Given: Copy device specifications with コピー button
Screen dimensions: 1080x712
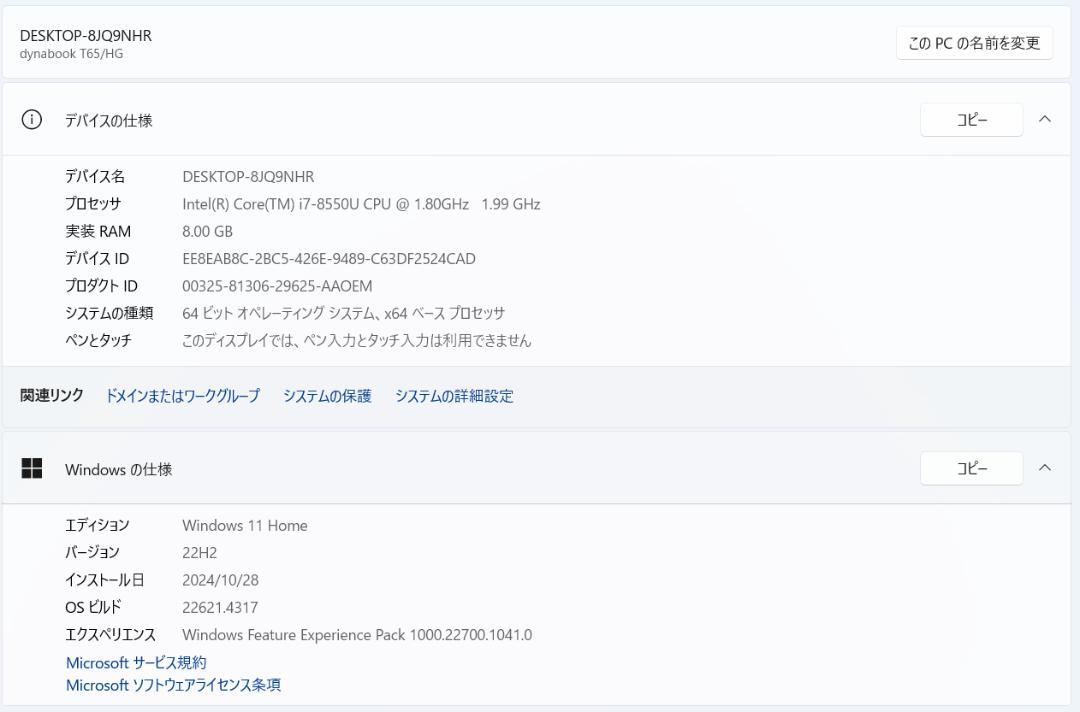Looking at the screenshot, I should 971,120.
